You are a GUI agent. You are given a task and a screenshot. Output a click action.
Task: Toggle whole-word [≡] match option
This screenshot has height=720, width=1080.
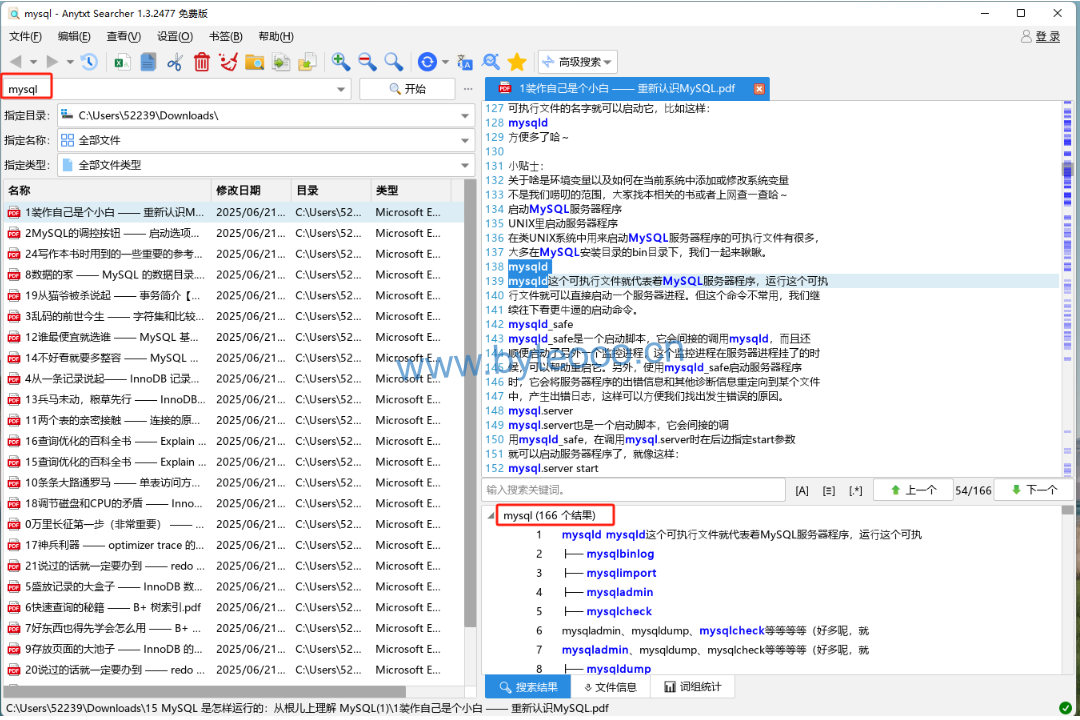tap(829, 491)
